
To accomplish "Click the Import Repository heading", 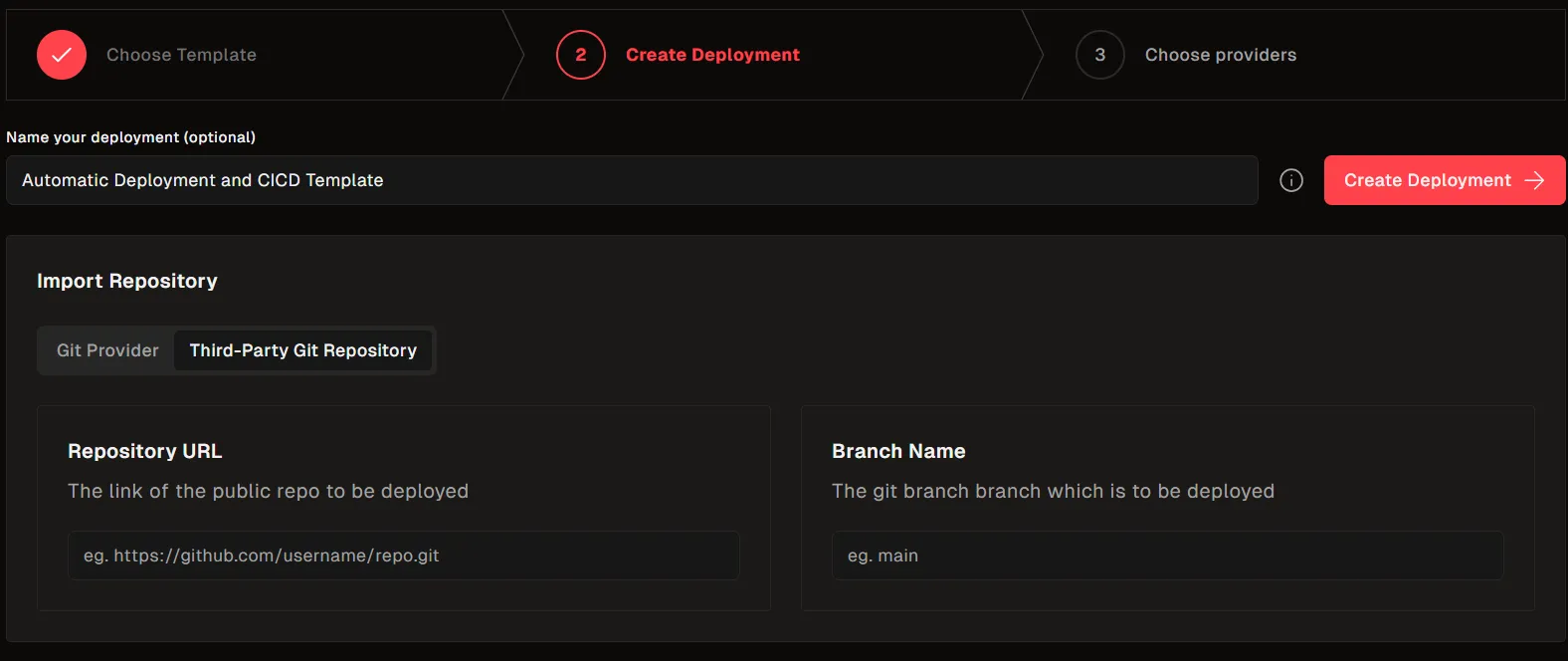I will [127, 281].
